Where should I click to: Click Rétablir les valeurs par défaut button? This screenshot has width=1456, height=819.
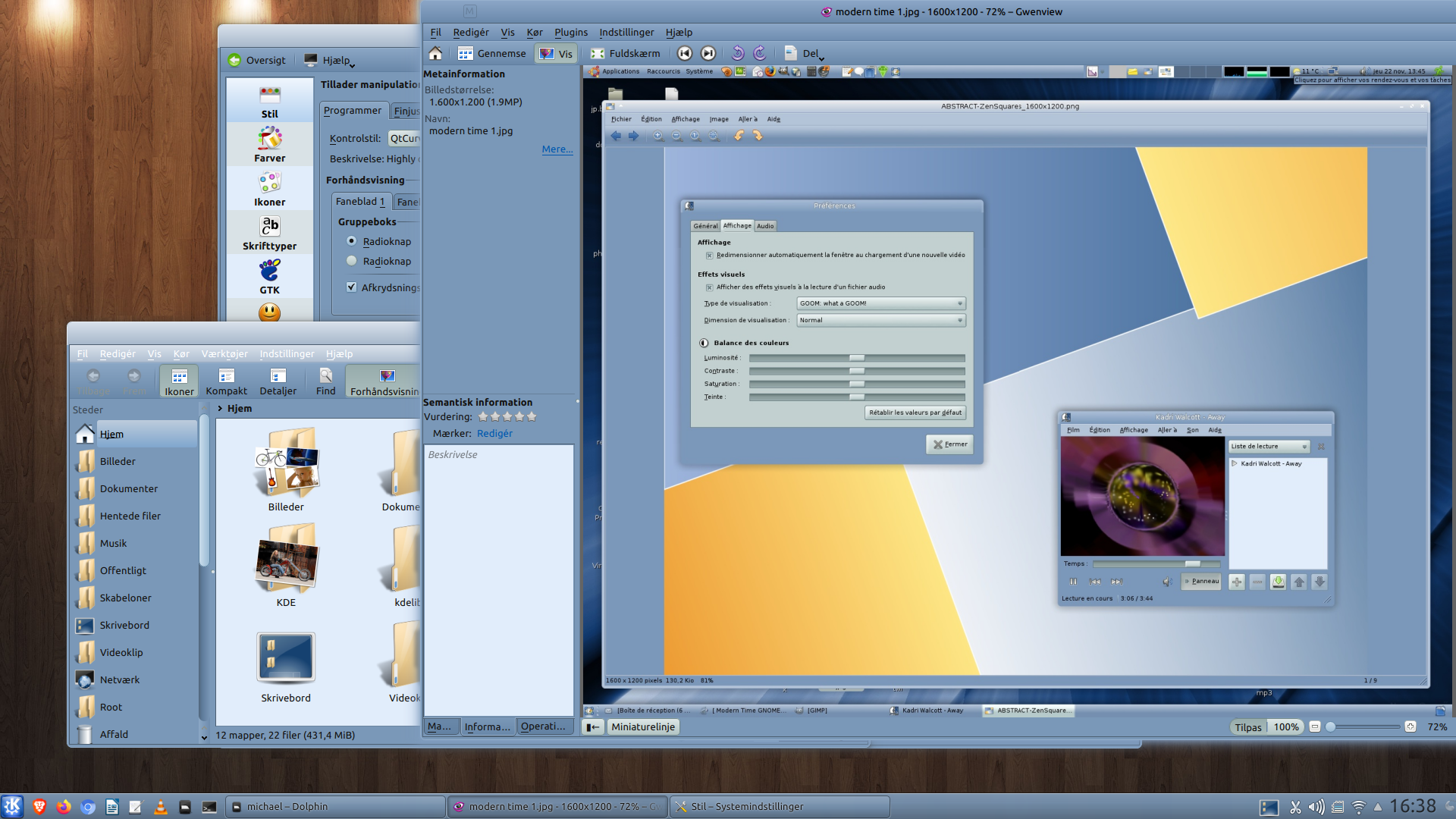point(915,413)
